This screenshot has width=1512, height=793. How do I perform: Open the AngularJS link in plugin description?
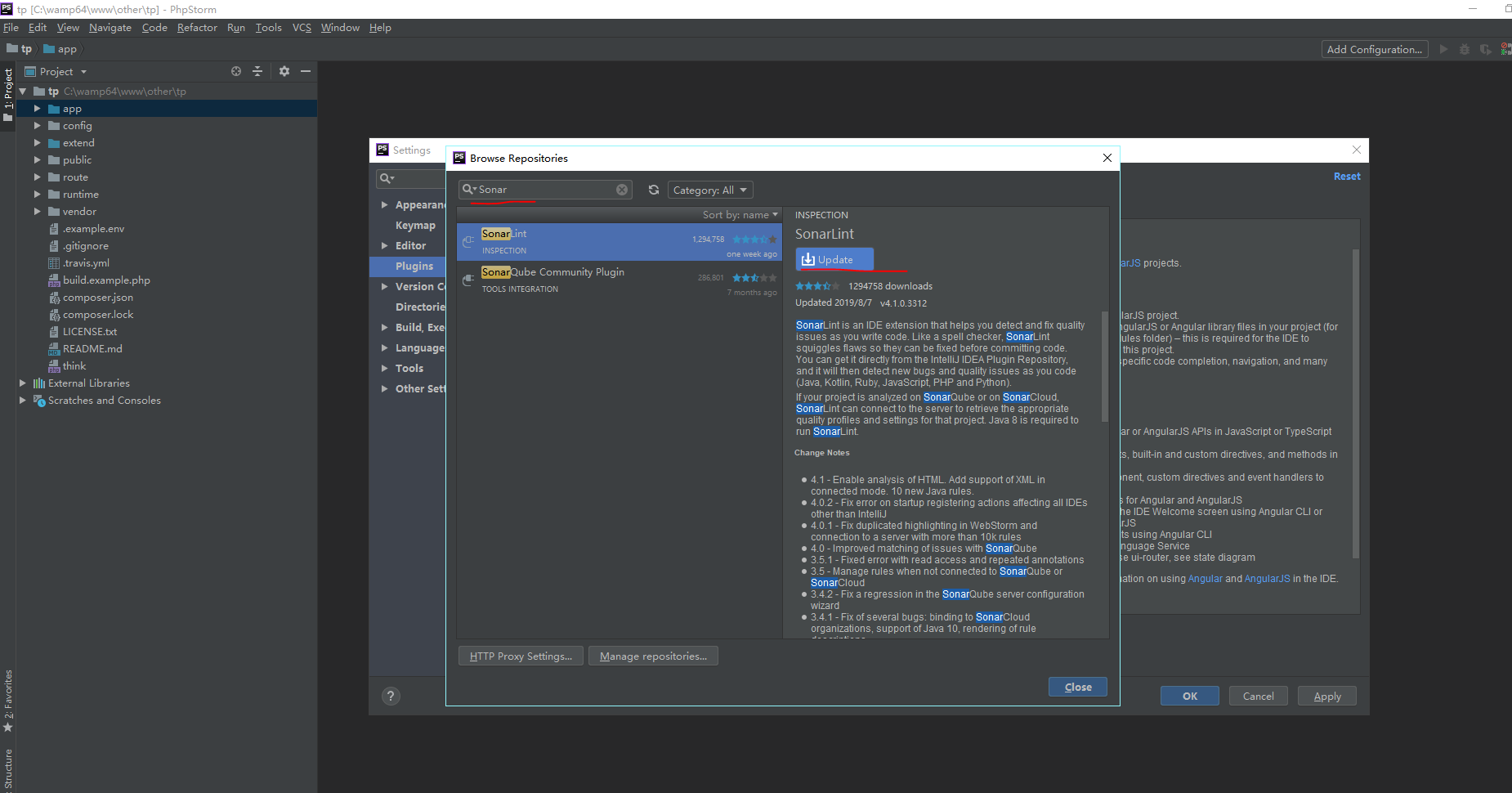click(1267, 579)
